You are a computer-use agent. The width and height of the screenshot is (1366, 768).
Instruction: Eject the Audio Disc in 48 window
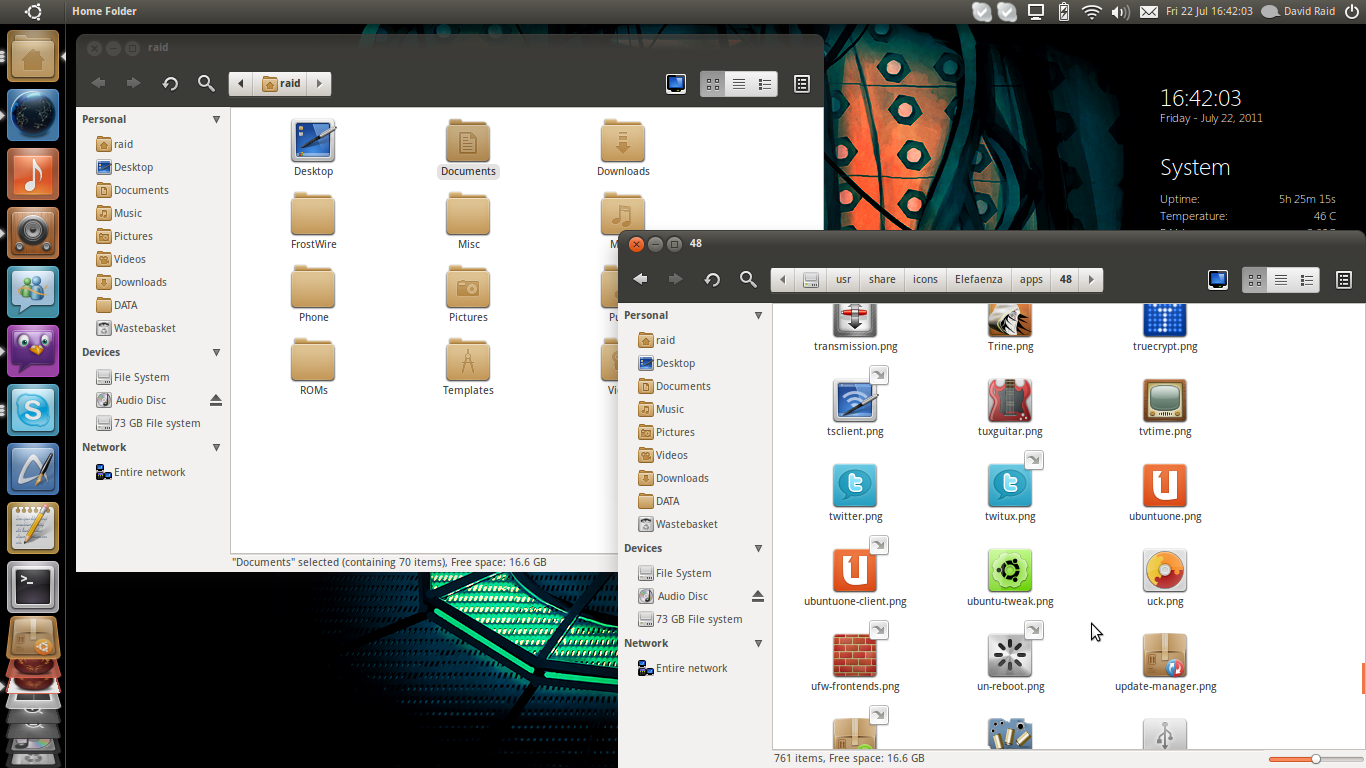point(758,596)
